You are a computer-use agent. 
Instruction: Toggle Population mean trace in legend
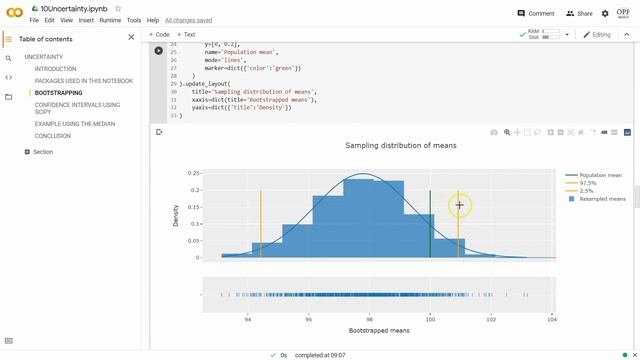click(x=593, y=175)
